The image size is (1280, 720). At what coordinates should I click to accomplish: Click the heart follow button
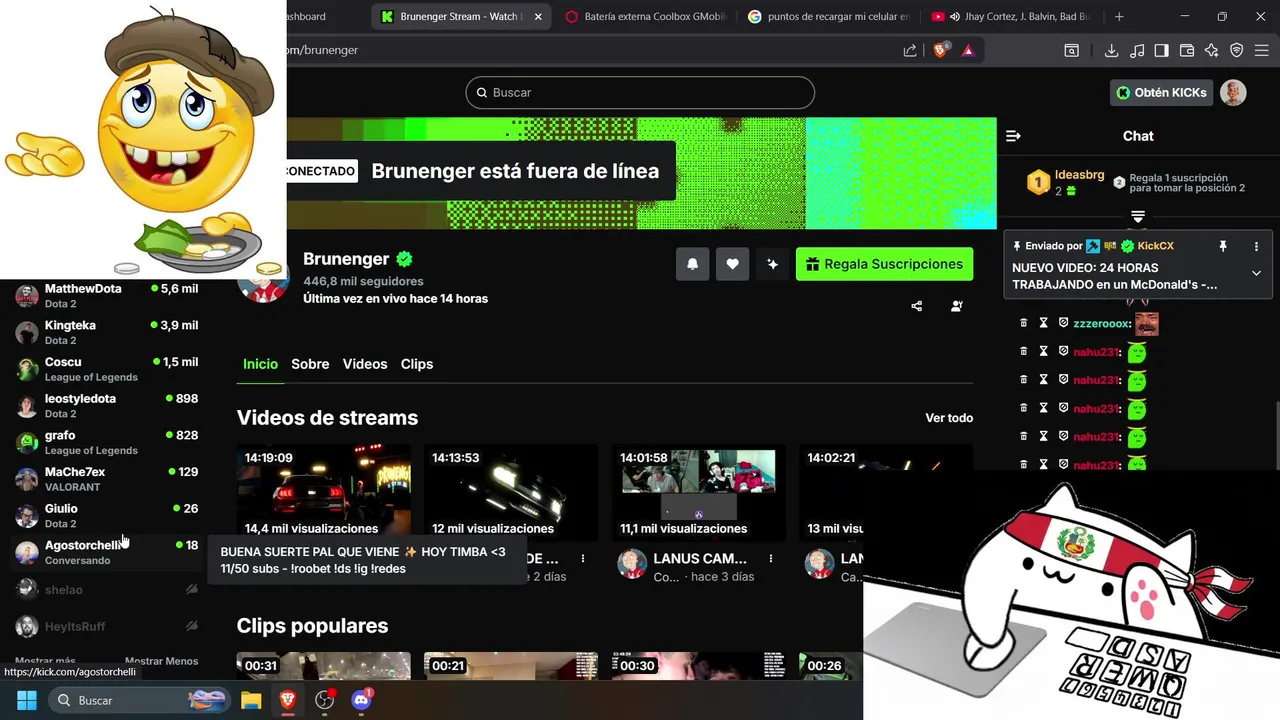tap(732, 264)
